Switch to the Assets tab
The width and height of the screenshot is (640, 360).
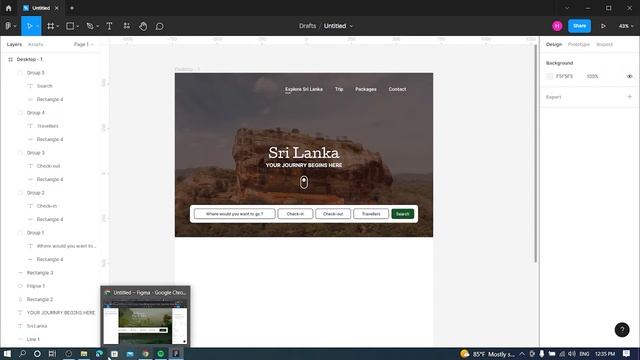36,44
